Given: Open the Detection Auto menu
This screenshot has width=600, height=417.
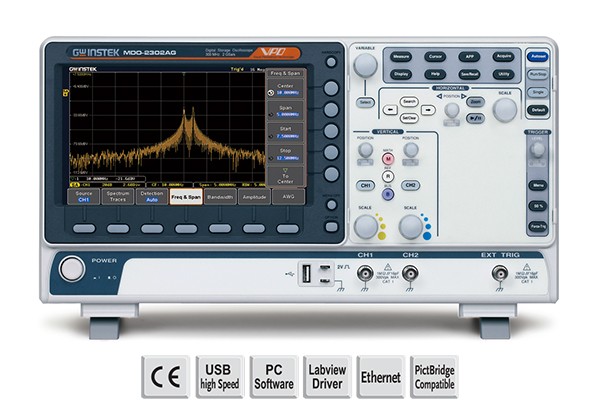Looking at the screenshot, I should [151, 198].
